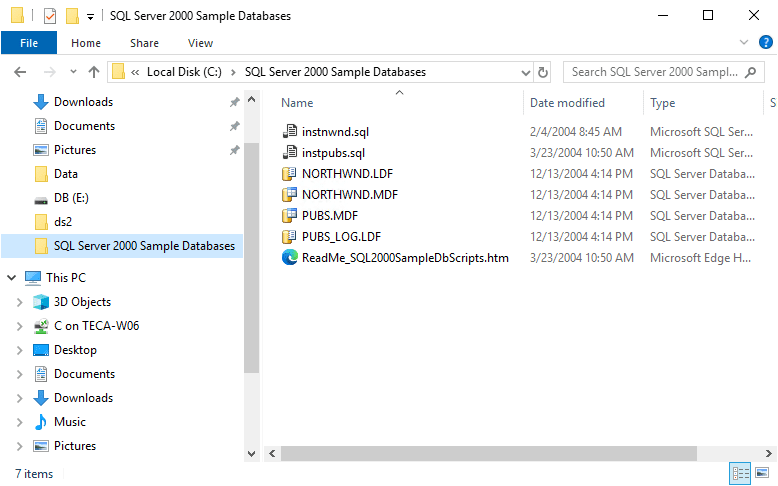Click search magnifier icon in search box

pos(751,72)
